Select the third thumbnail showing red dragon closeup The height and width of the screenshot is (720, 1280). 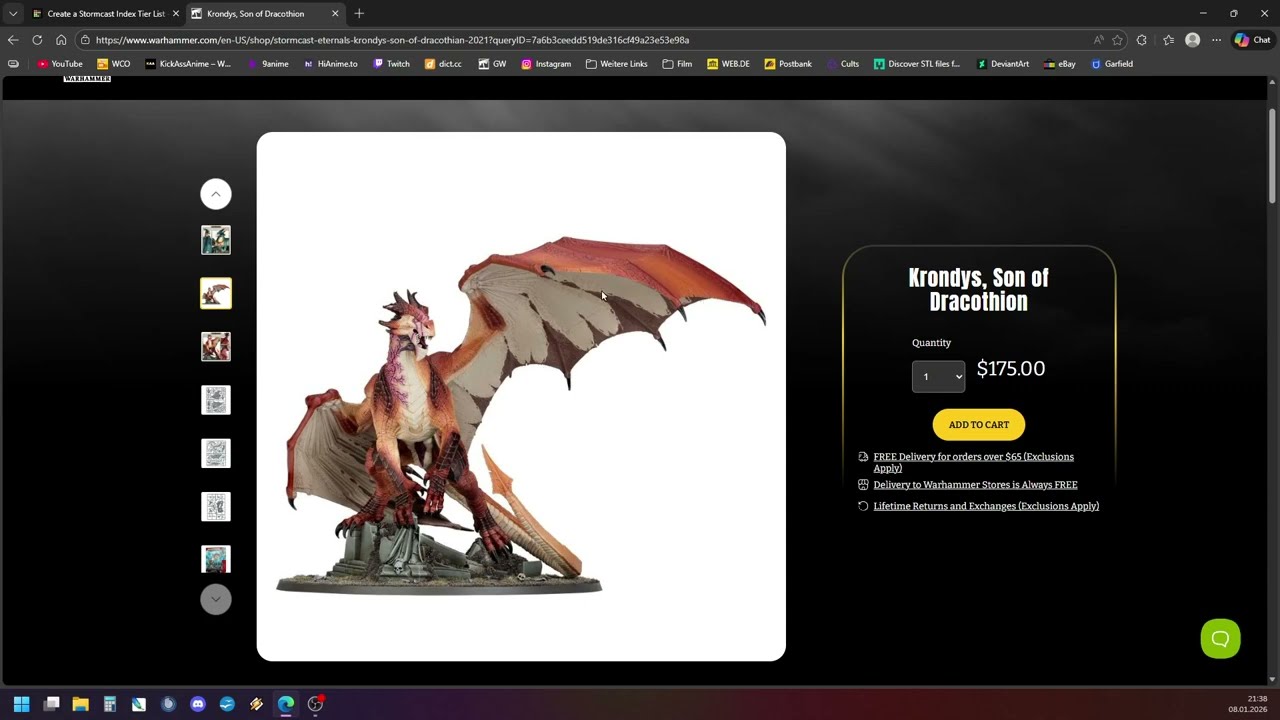click(x=216, y=347)
